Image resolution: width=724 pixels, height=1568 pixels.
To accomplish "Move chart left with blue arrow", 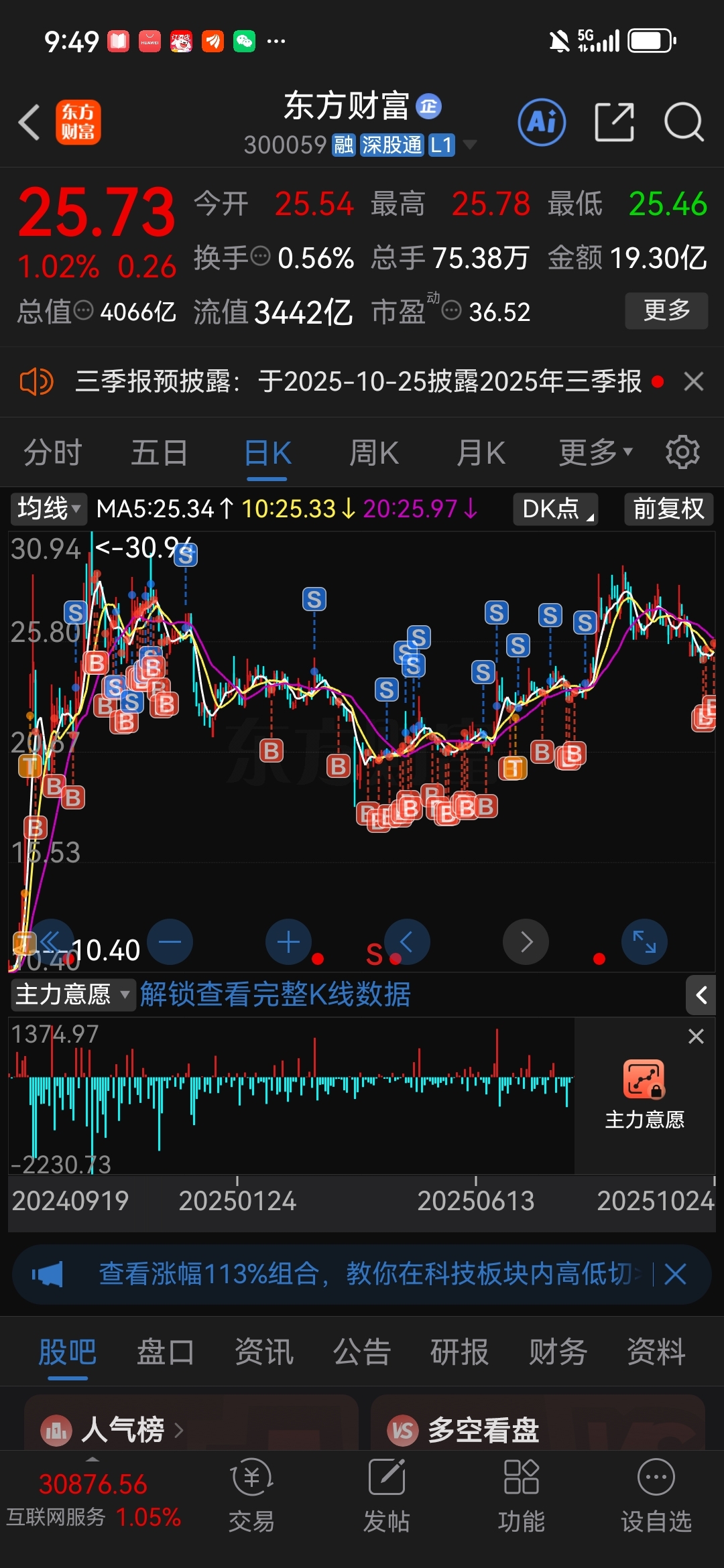I will 407,941.
